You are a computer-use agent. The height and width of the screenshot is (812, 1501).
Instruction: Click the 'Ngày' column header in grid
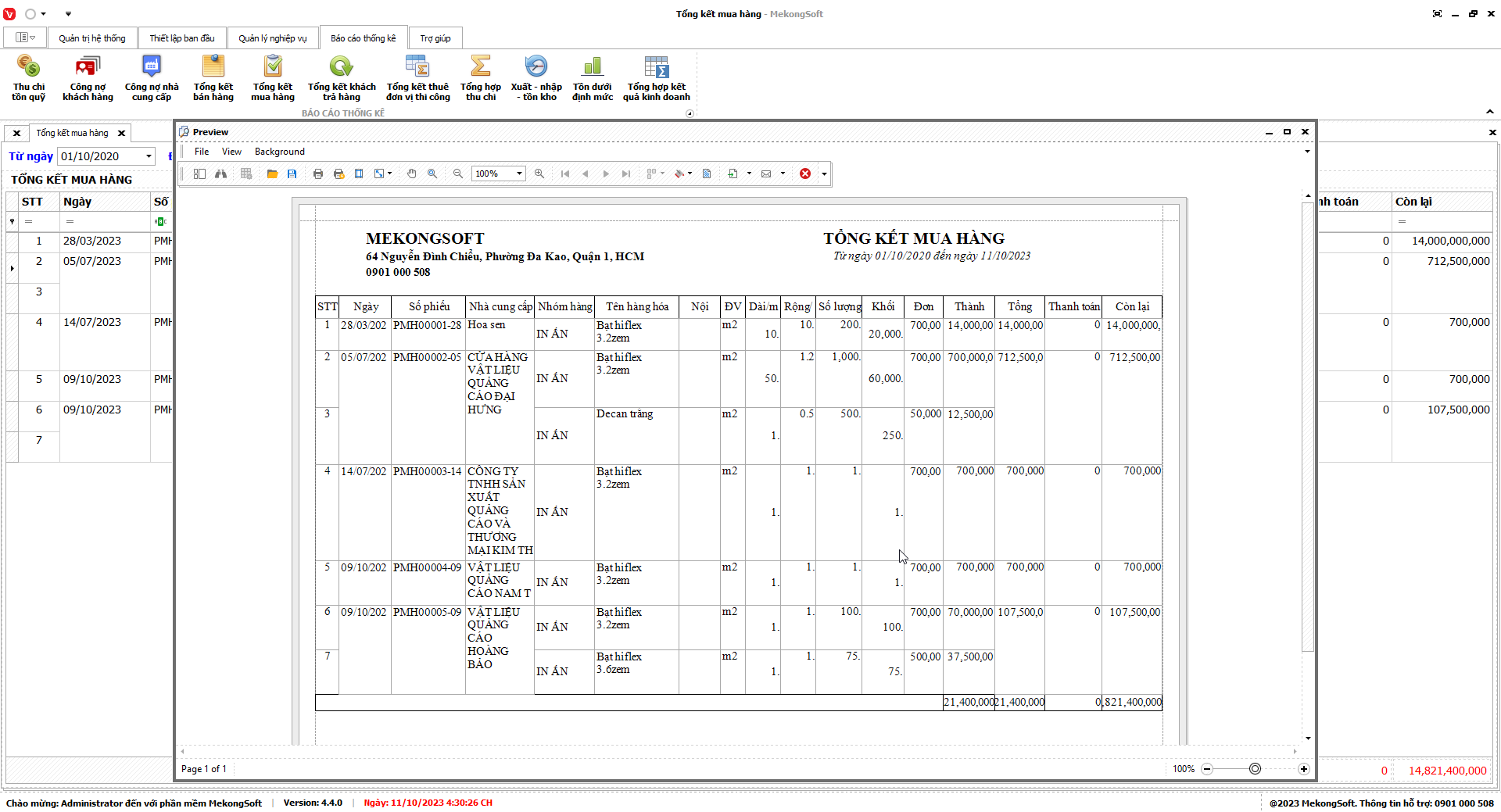[x=78, y=202]
